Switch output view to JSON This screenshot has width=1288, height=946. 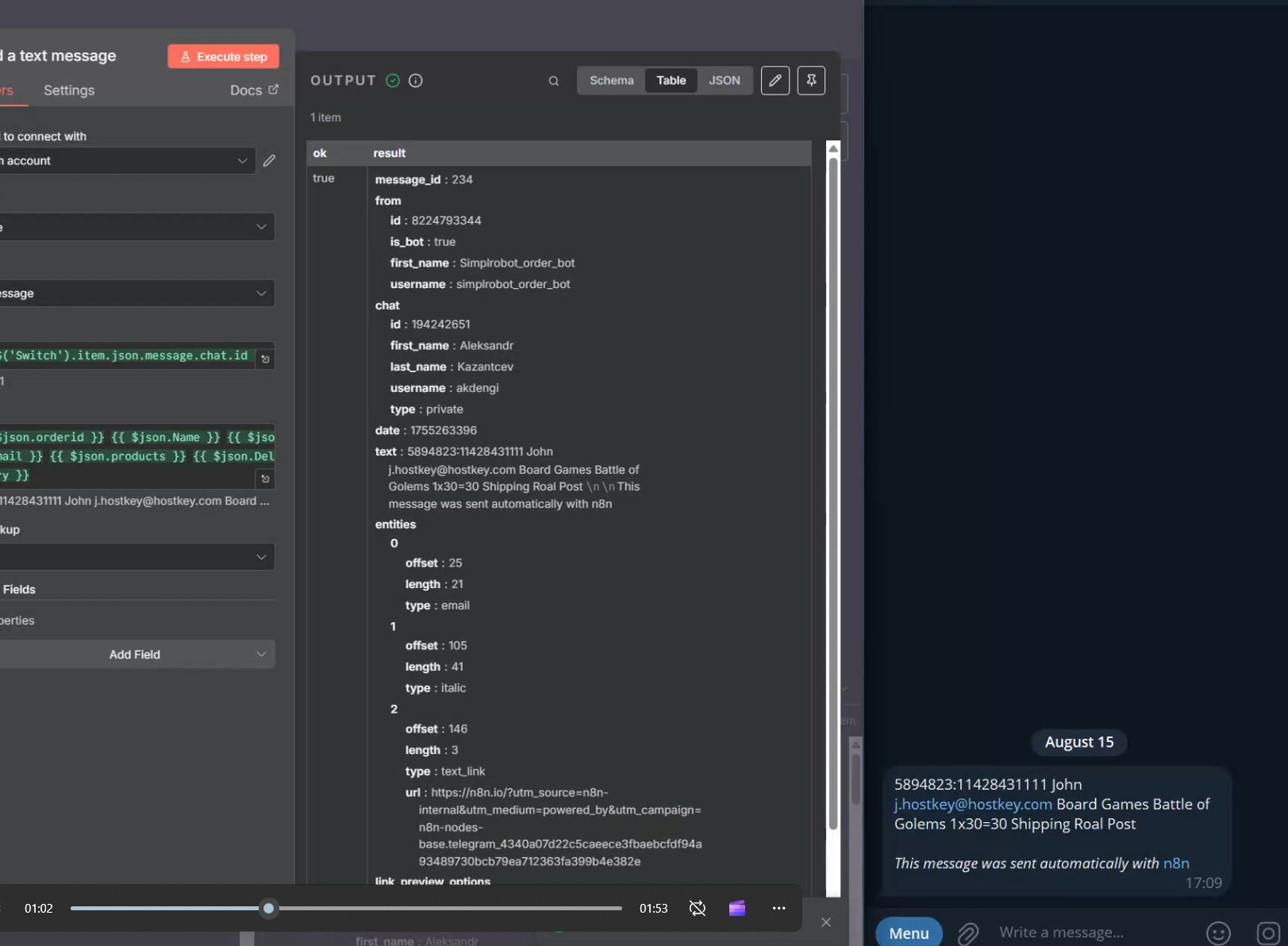click(x=724, y=80)
